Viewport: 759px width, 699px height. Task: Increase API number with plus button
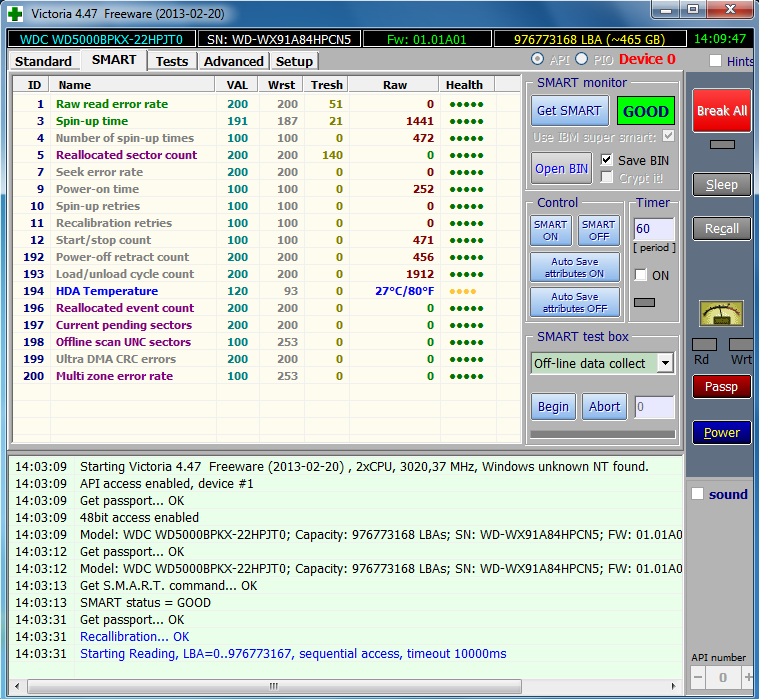(748, 677)
